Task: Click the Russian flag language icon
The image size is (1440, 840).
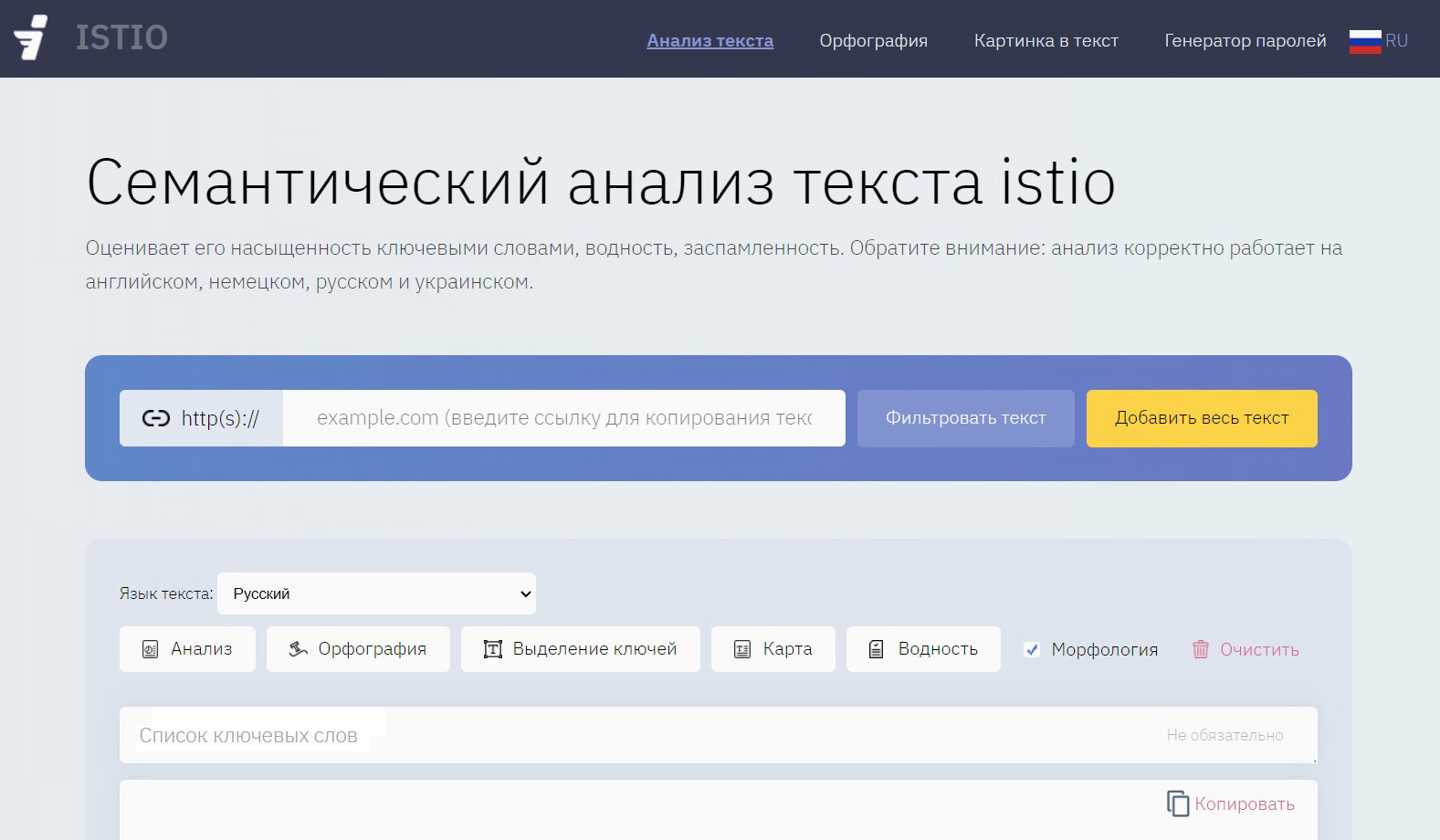Action: (x=1365, y=41)
